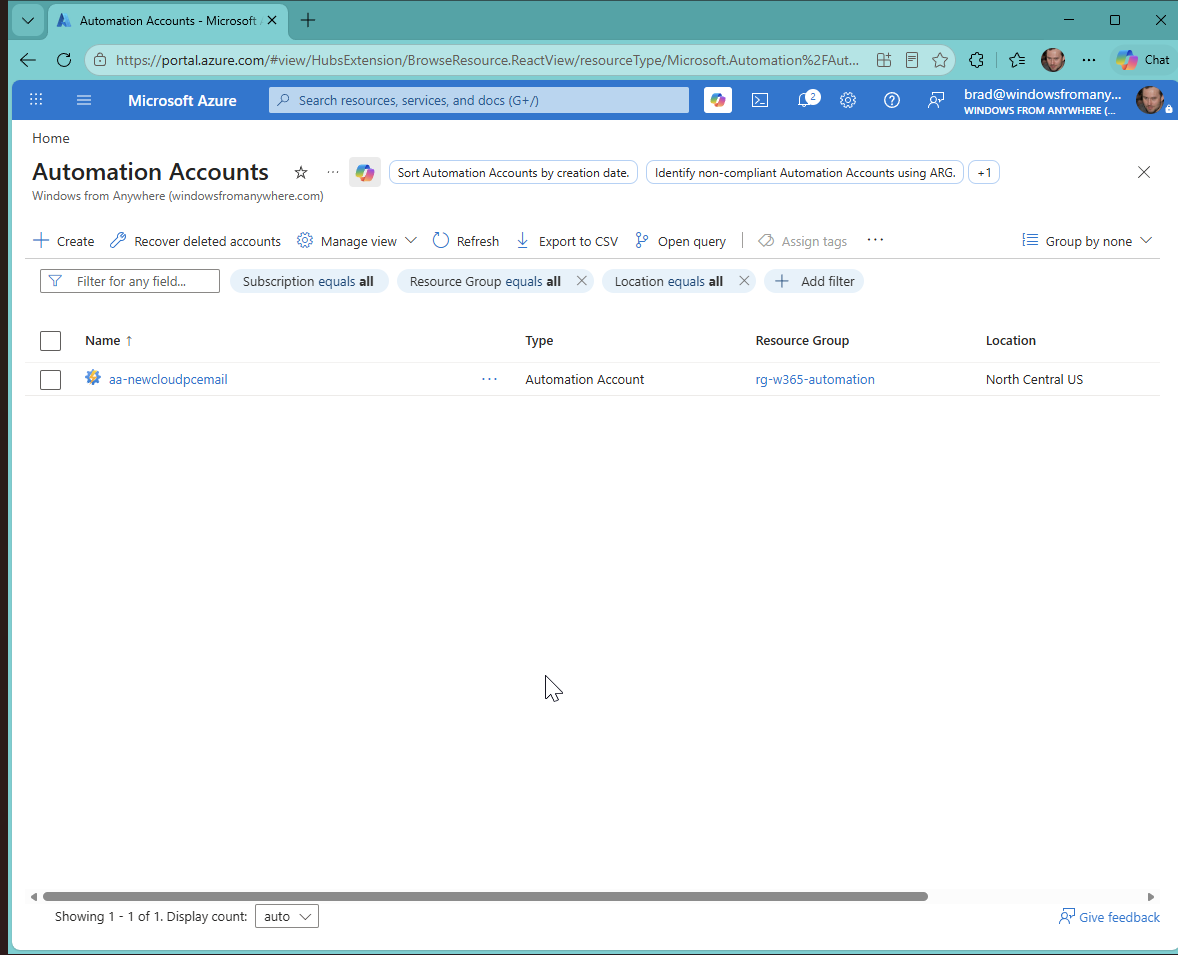1178x955 pixels.
Task: Close the Automation Accounts blade
Action: pos(1143,172)
